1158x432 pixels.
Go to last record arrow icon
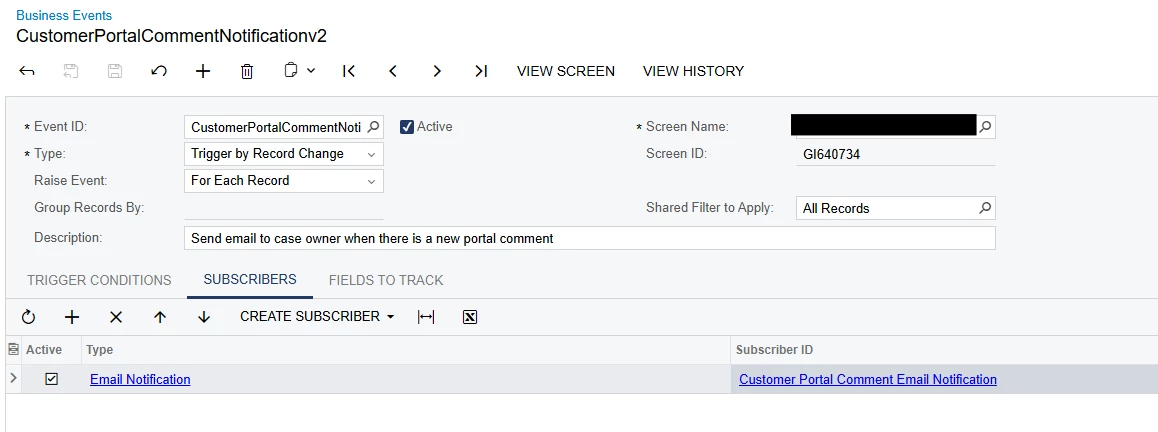click(481, 71)
